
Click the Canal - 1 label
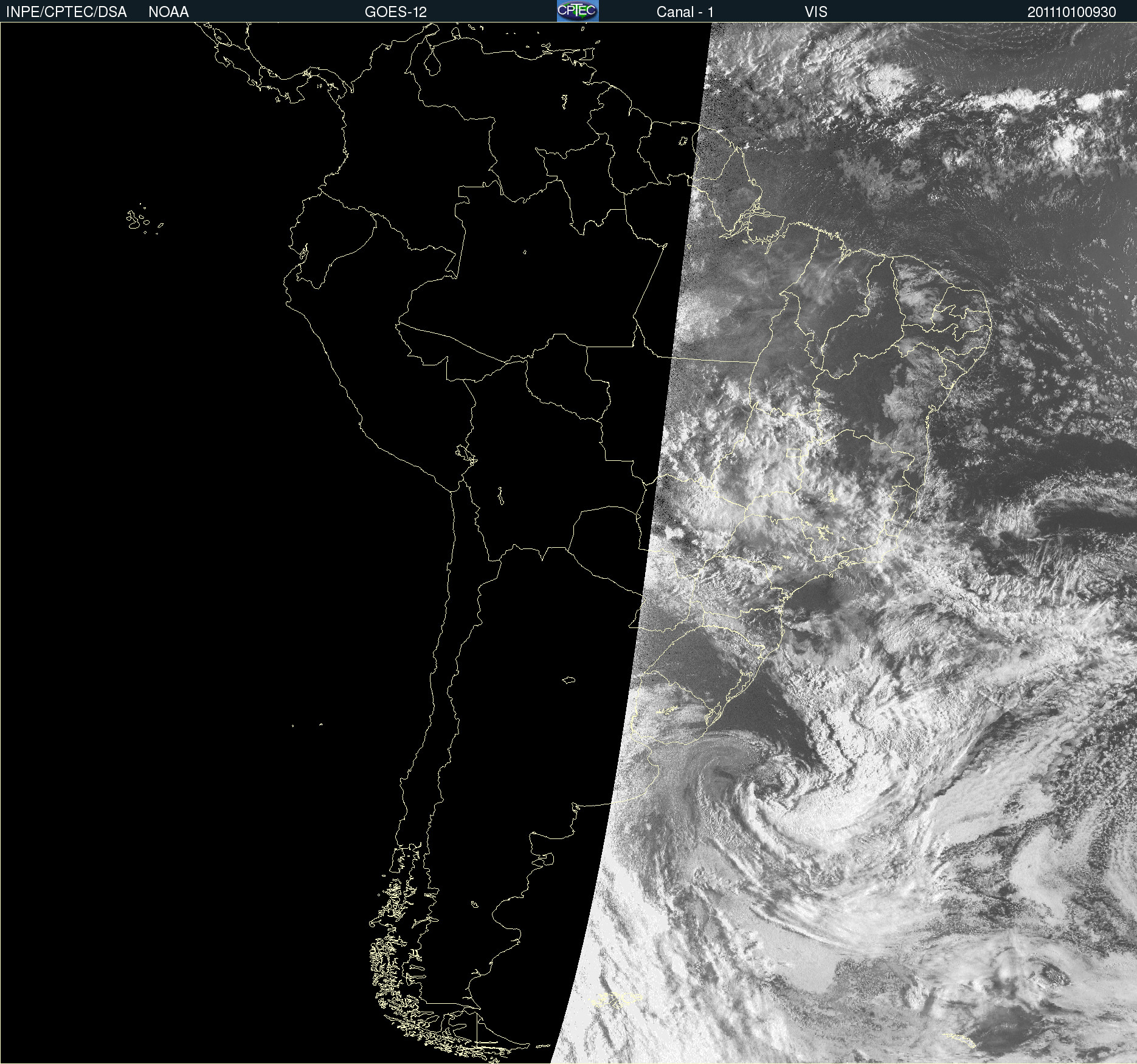pyautogui.click(x=685, y=12)
